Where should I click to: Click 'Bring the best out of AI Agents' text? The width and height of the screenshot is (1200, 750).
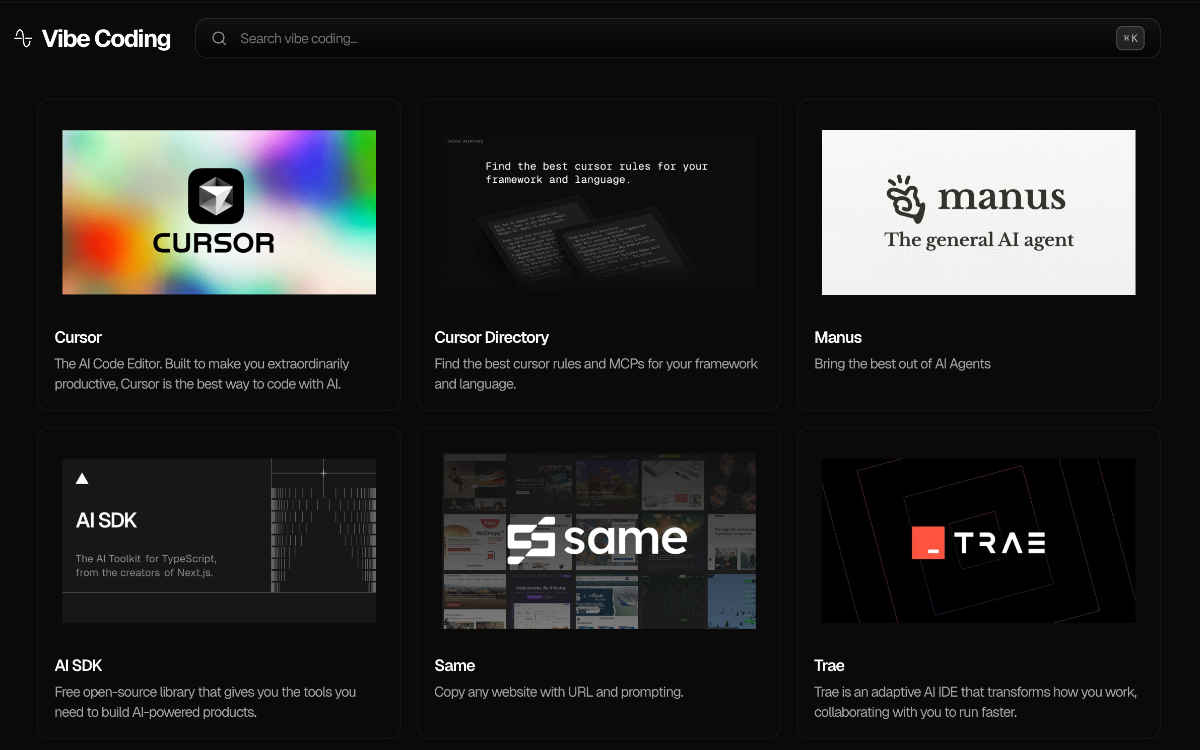[902, 363]
